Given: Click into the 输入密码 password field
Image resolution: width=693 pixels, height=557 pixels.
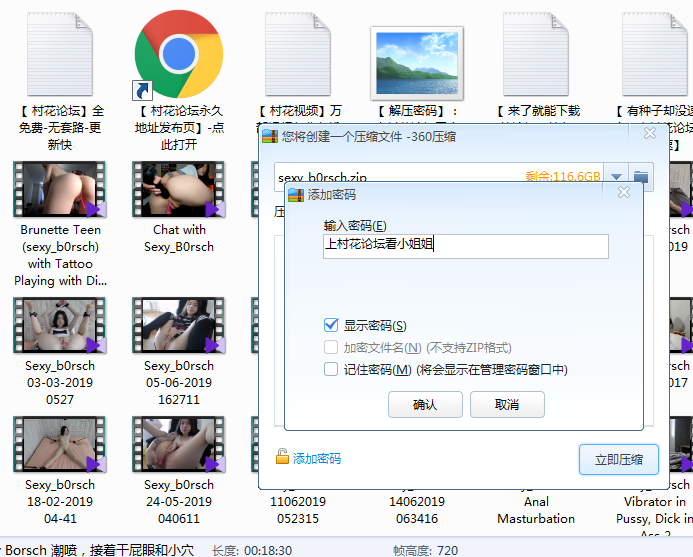Looking at the screenshot, I should coord(465,246).
